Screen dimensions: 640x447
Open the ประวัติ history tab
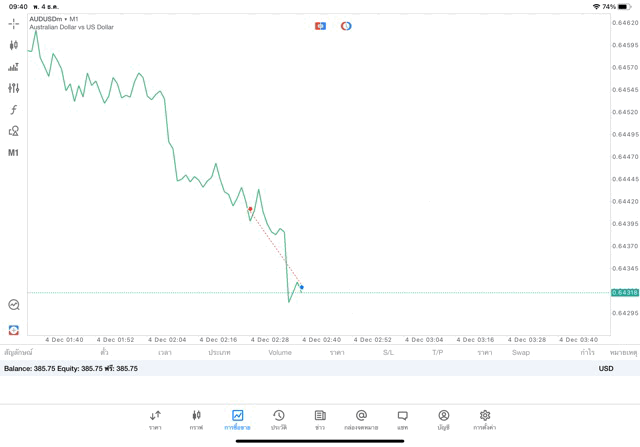click(279, 420)
